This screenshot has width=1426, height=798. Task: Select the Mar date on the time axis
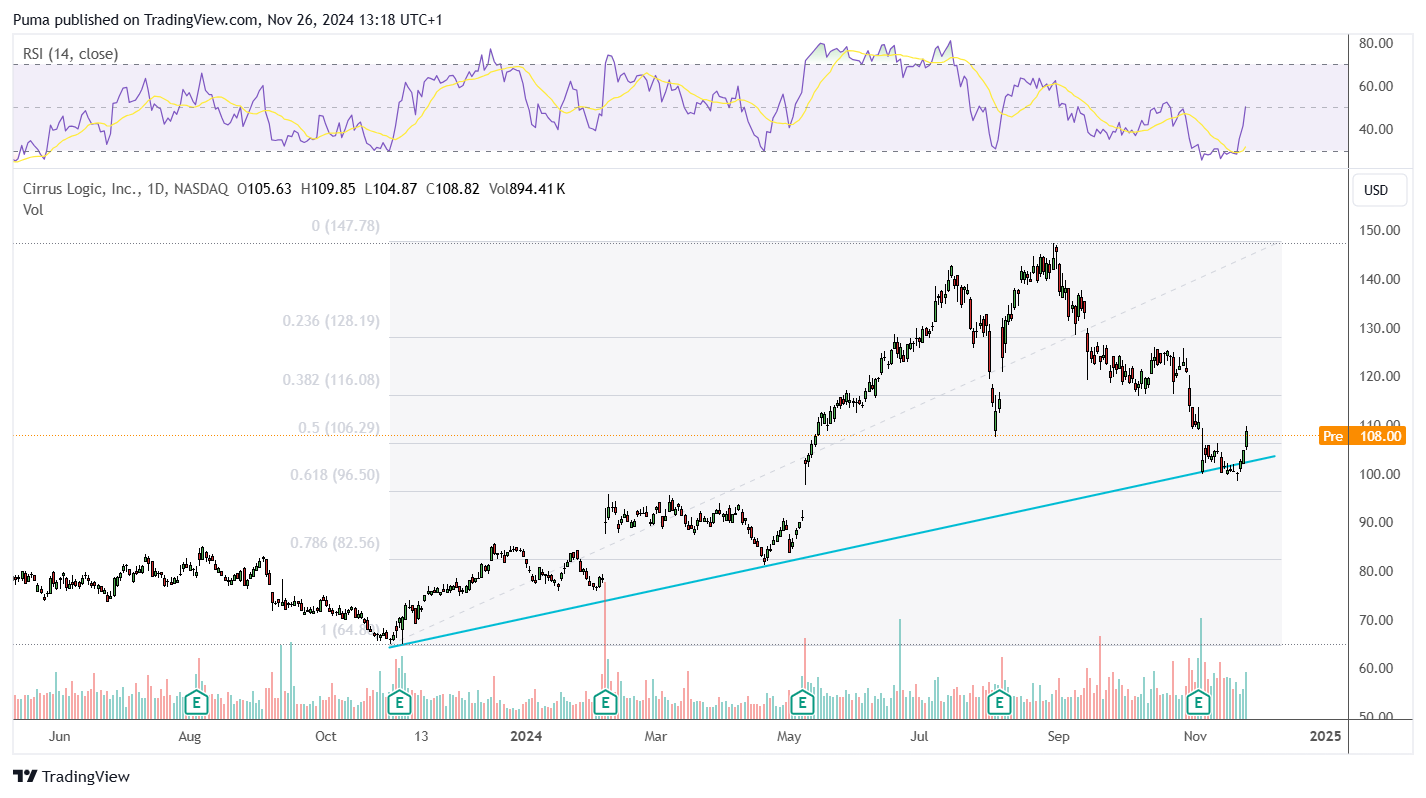click(x=656, y=737)
